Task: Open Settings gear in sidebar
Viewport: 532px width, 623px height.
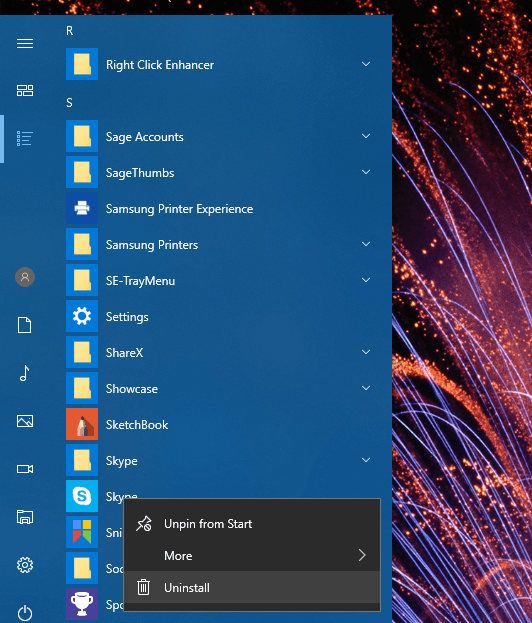Action: point(25,565)
